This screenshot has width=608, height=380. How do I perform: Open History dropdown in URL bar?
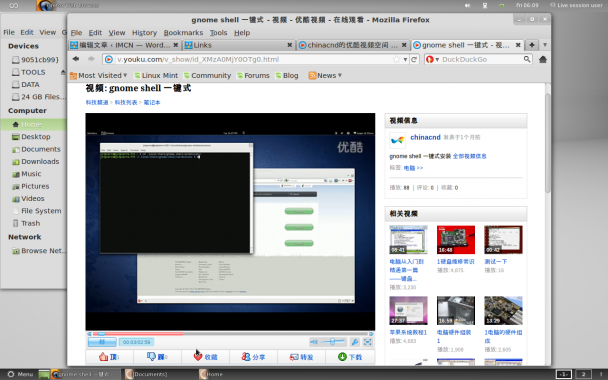point(405,59)
